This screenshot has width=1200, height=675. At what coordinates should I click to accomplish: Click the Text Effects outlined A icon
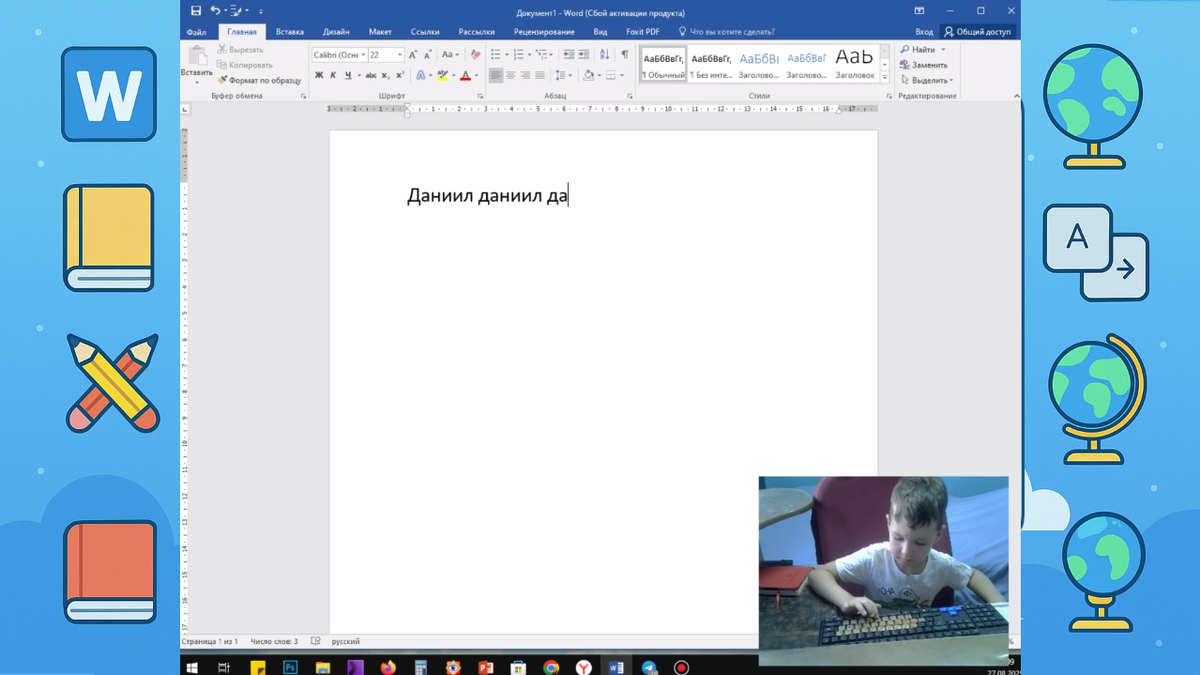pos(421,75)
